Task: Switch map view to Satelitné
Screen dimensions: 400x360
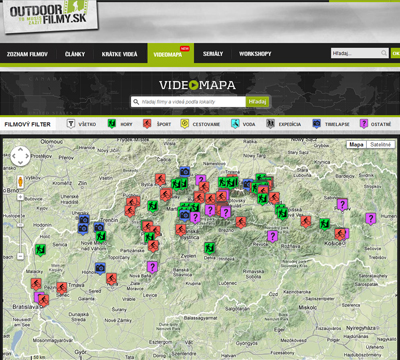Action: 380,145
